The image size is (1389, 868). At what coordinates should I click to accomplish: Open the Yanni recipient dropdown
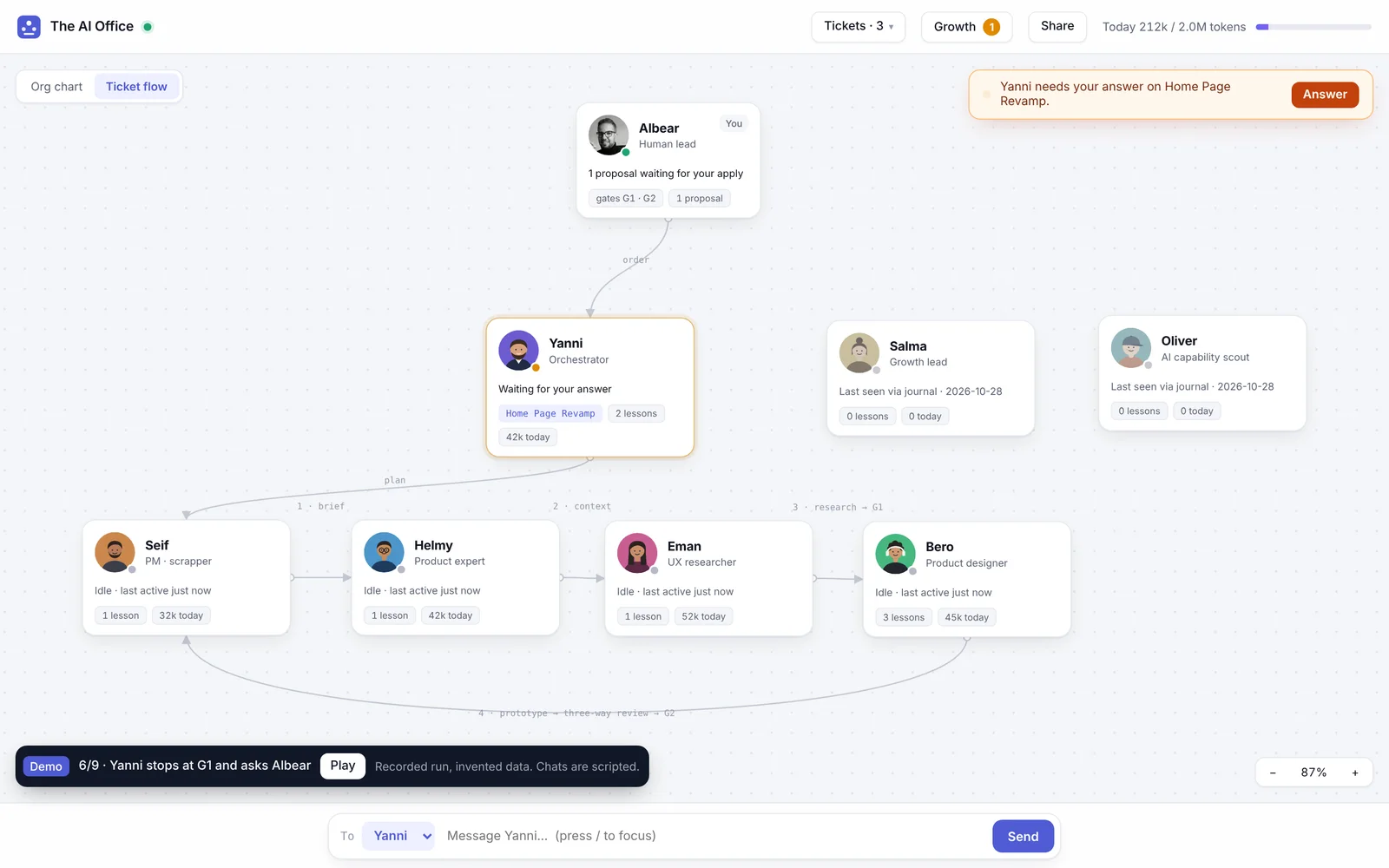point(398,836)
